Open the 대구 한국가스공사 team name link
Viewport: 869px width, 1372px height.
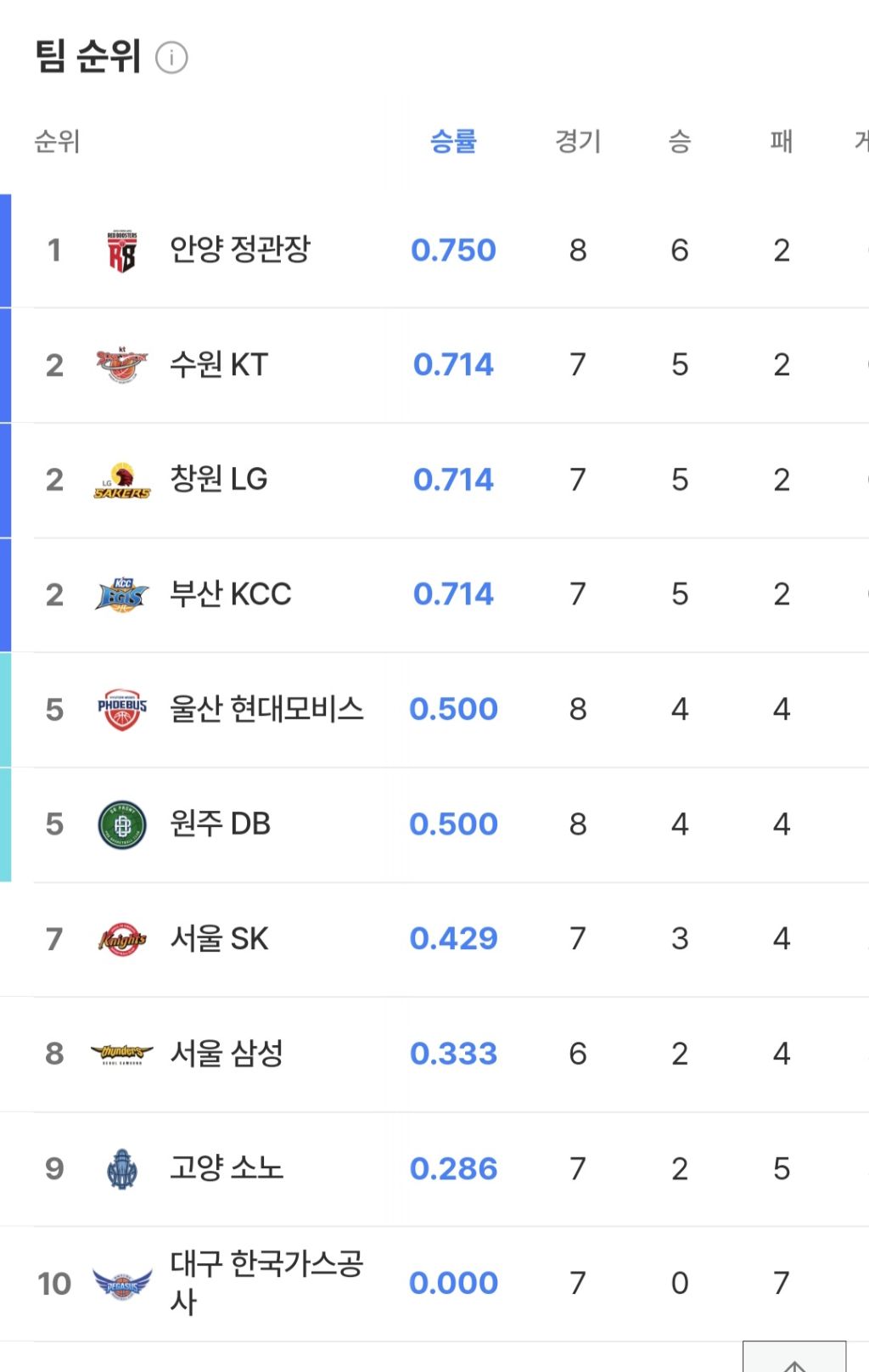[266, 1282]
